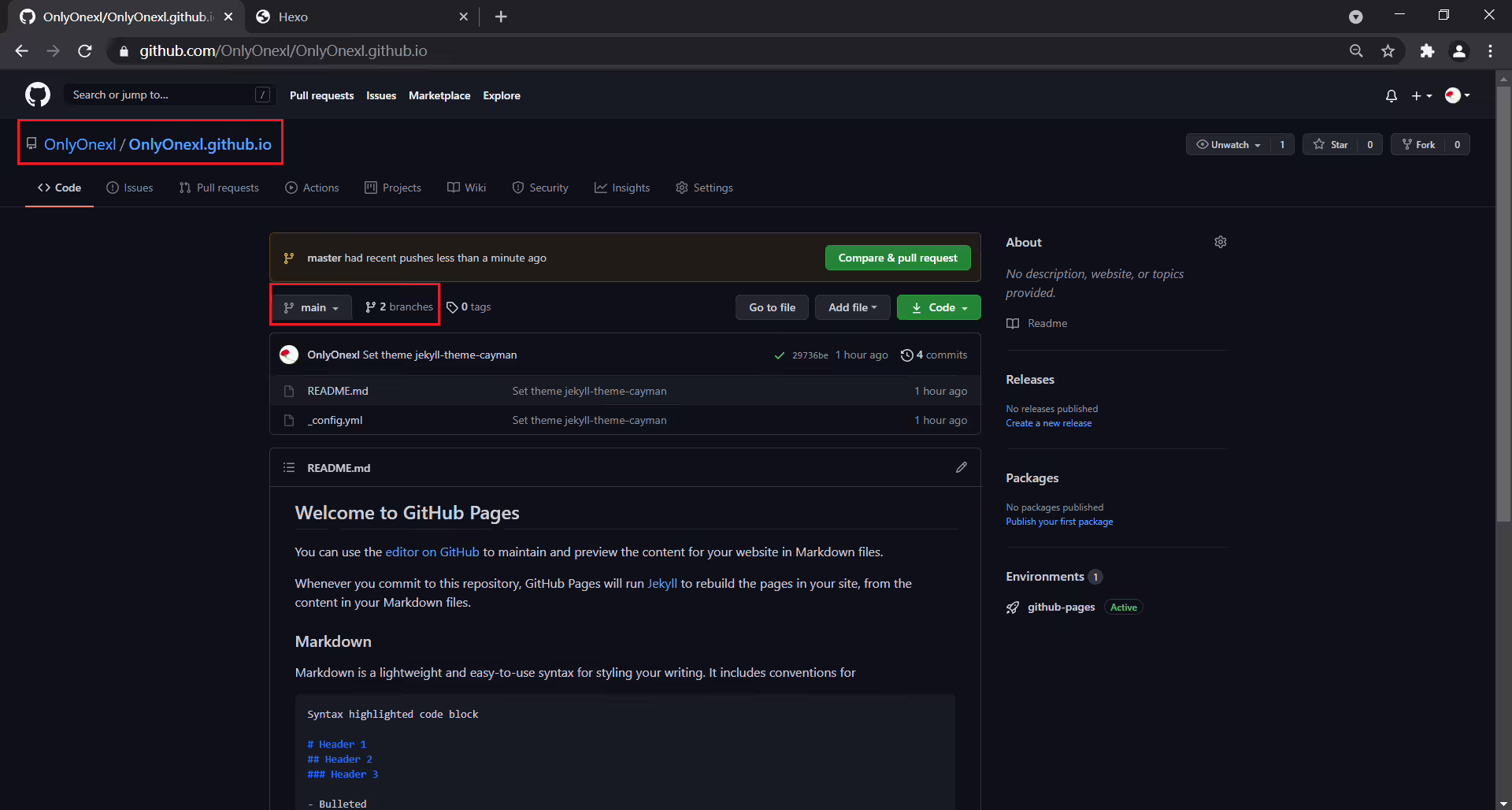Screen dimensions: 1512x810
Task: Switch to the Hexo browser tab
Action: (362, 17)
